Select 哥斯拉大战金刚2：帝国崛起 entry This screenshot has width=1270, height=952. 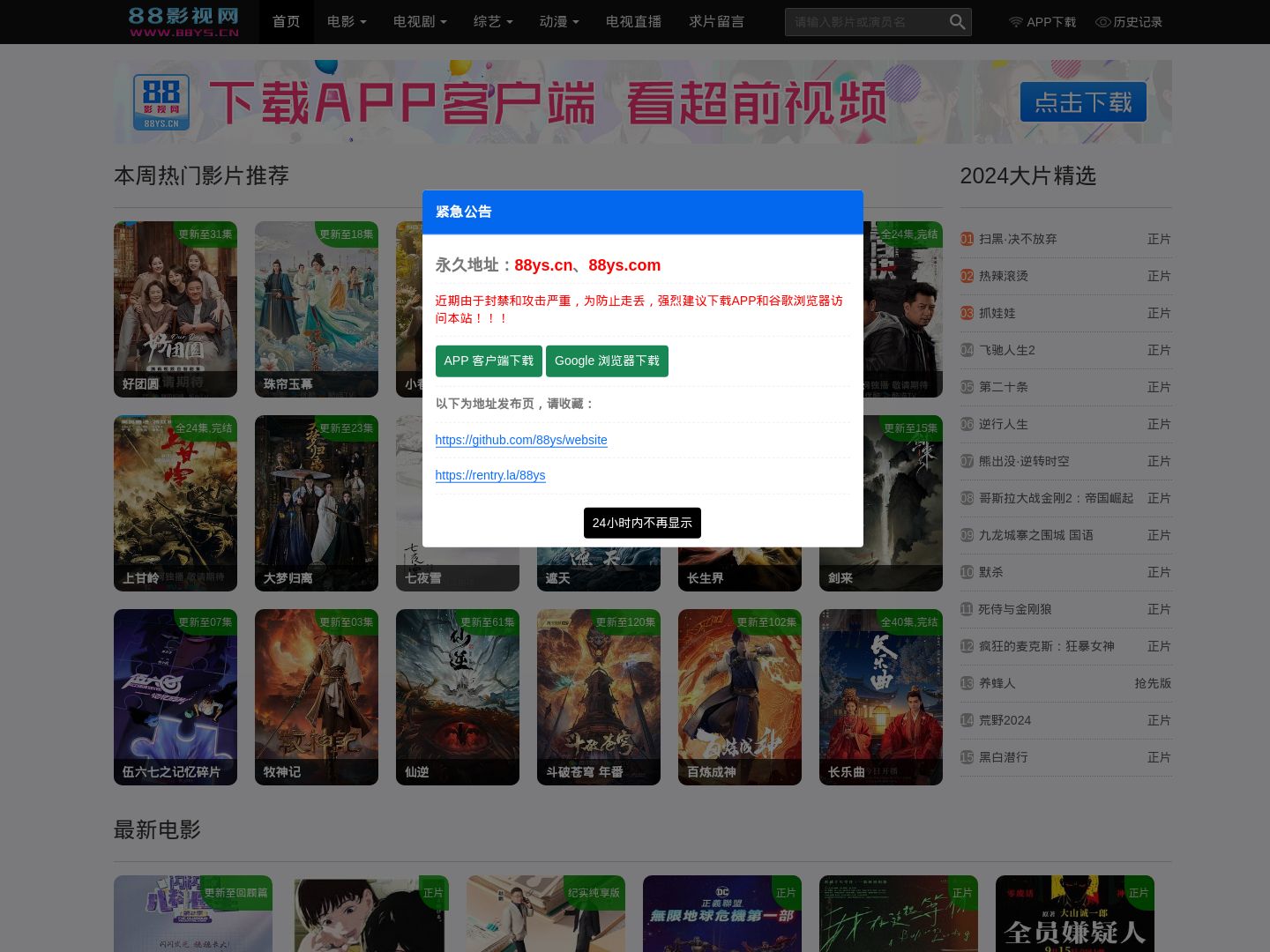1056,498
